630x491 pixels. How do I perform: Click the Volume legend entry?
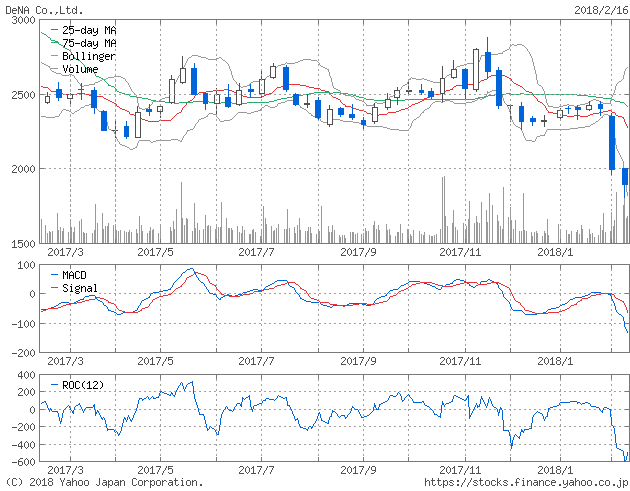(80, 70)
